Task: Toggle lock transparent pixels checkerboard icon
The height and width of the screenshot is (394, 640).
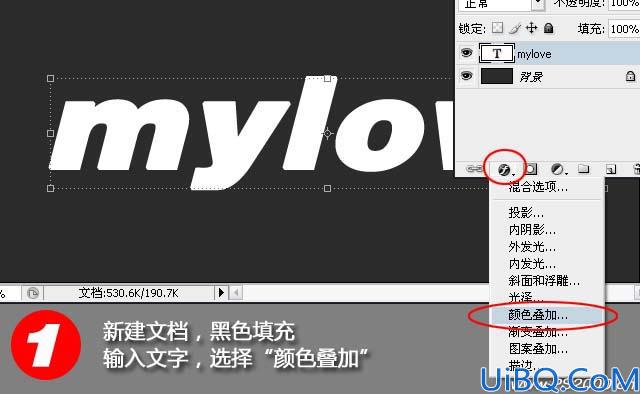Action: pos(497,28)
